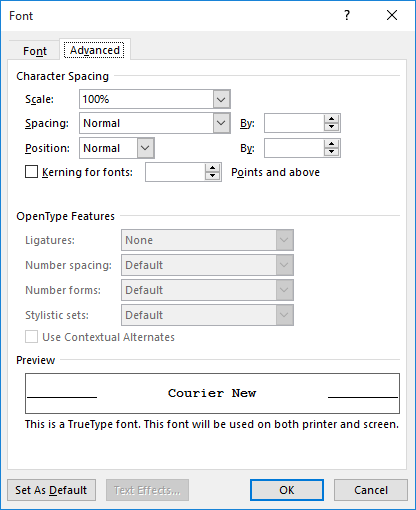Open the Ligatures dropdown

(x=207, y=240)
